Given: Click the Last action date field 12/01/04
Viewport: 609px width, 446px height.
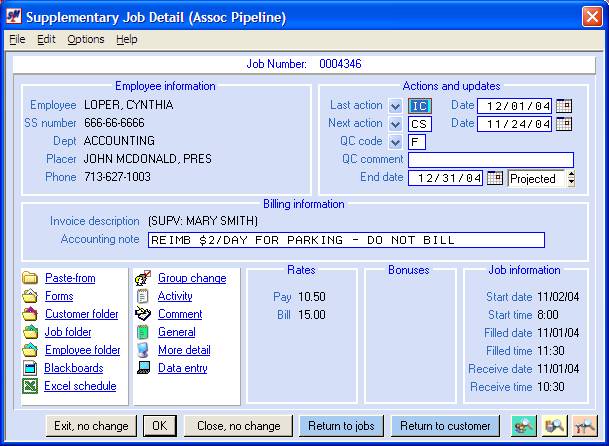Looking at the screenshot, I should click(x=514, y=106).
